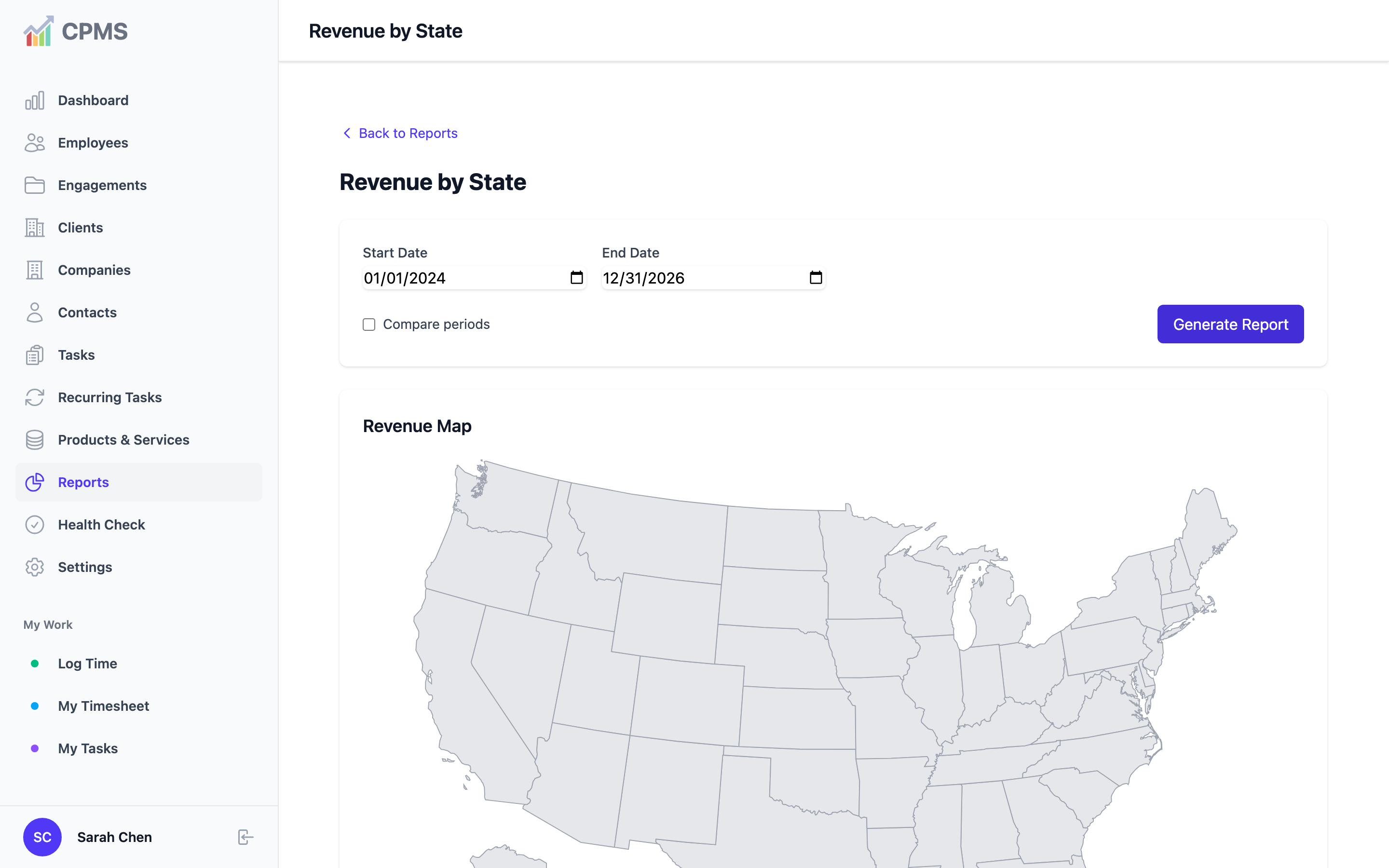
Task: Click Kansas on the revenue map
Action: pyautogui.click(x=798, y=718)
